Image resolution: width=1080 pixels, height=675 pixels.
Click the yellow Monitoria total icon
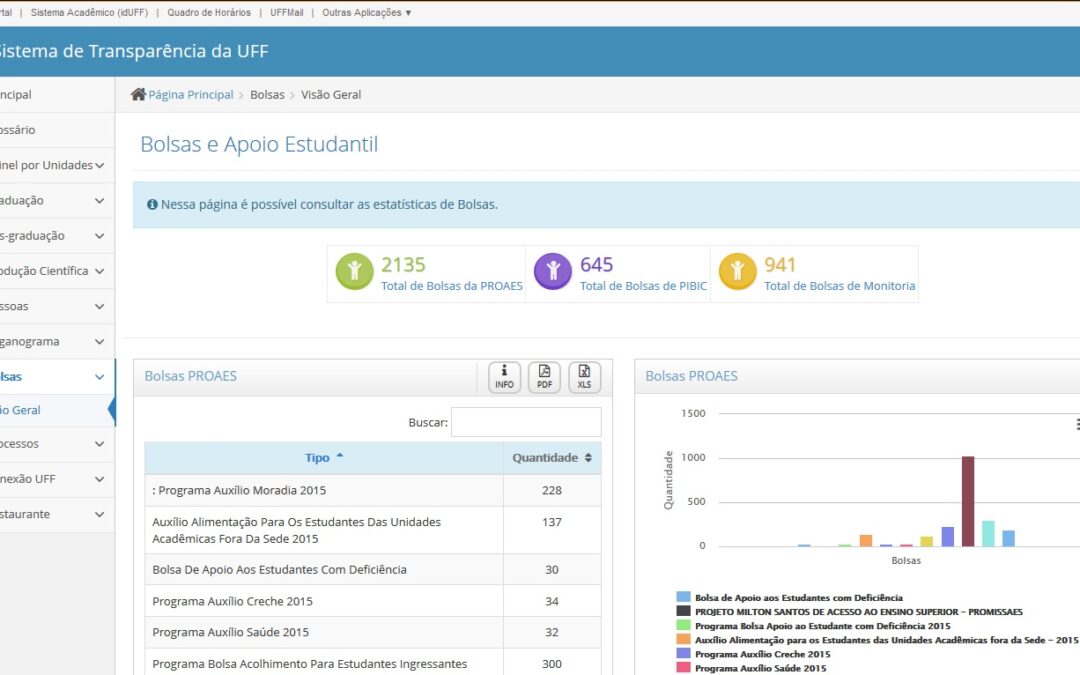click(737, 272)
